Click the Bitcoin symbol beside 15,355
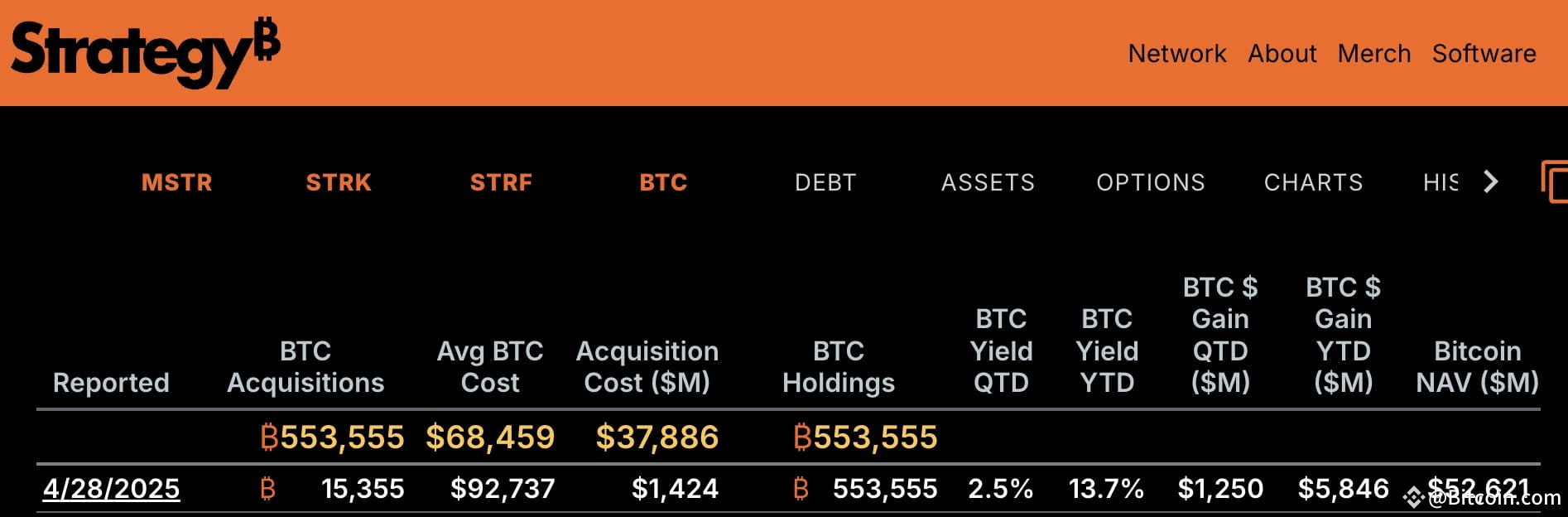Image resolution: width=1568 pixels, height=517 pixels. pyautogui.click(x=267, y=489)
